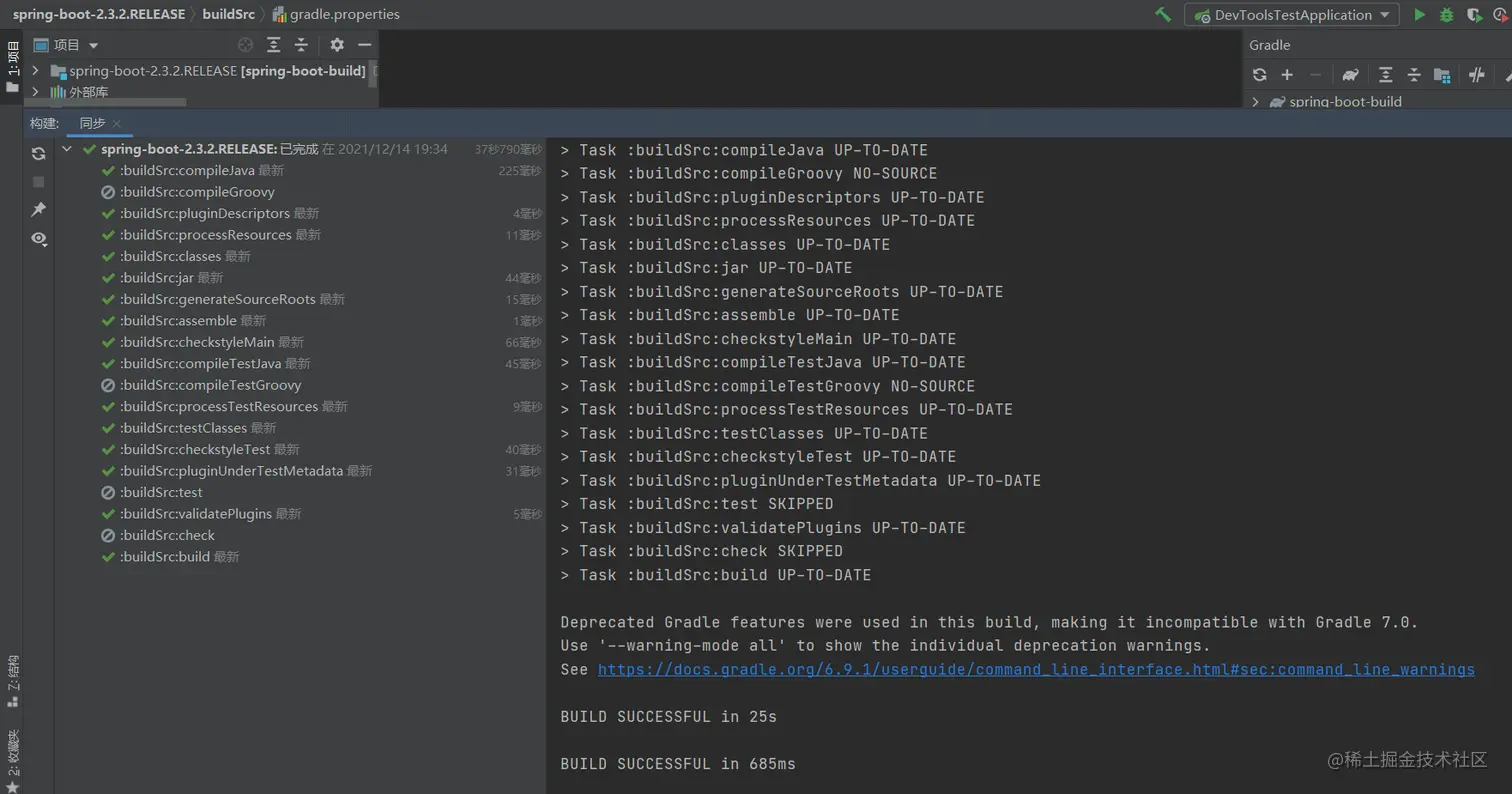Select the :buildSrc:pluginUnderTestMetadata task row
This screenshot has width=1512, height=794.
300,471
